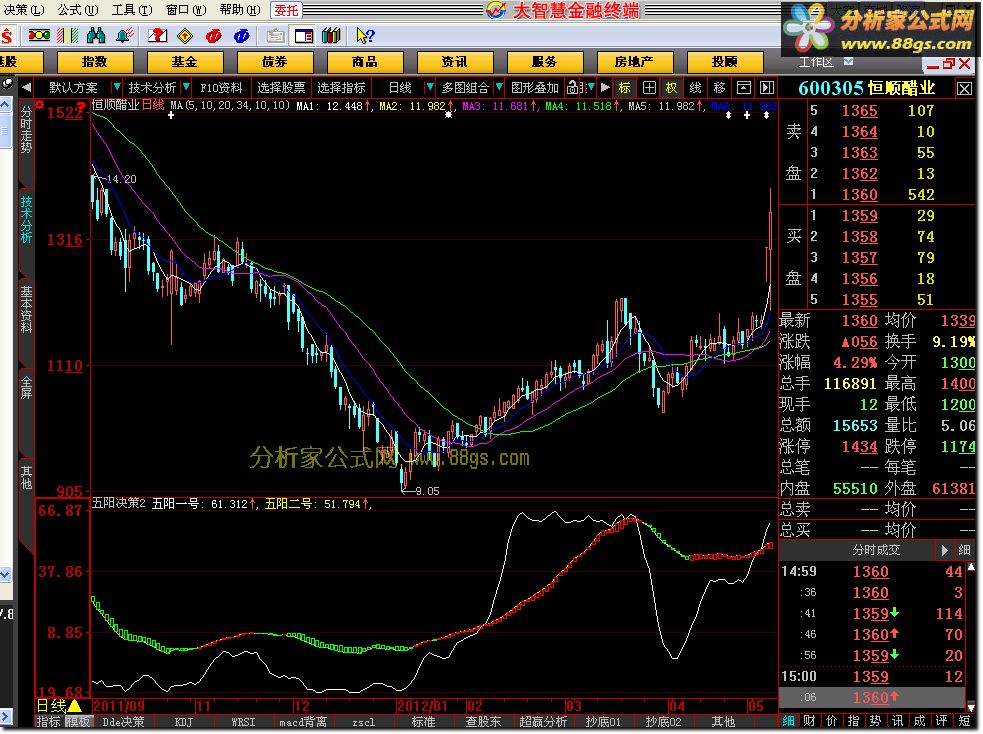Switch to the 超赢分析 indicator tab
Viewport: 983px width, 734px height.
[543, 722]
